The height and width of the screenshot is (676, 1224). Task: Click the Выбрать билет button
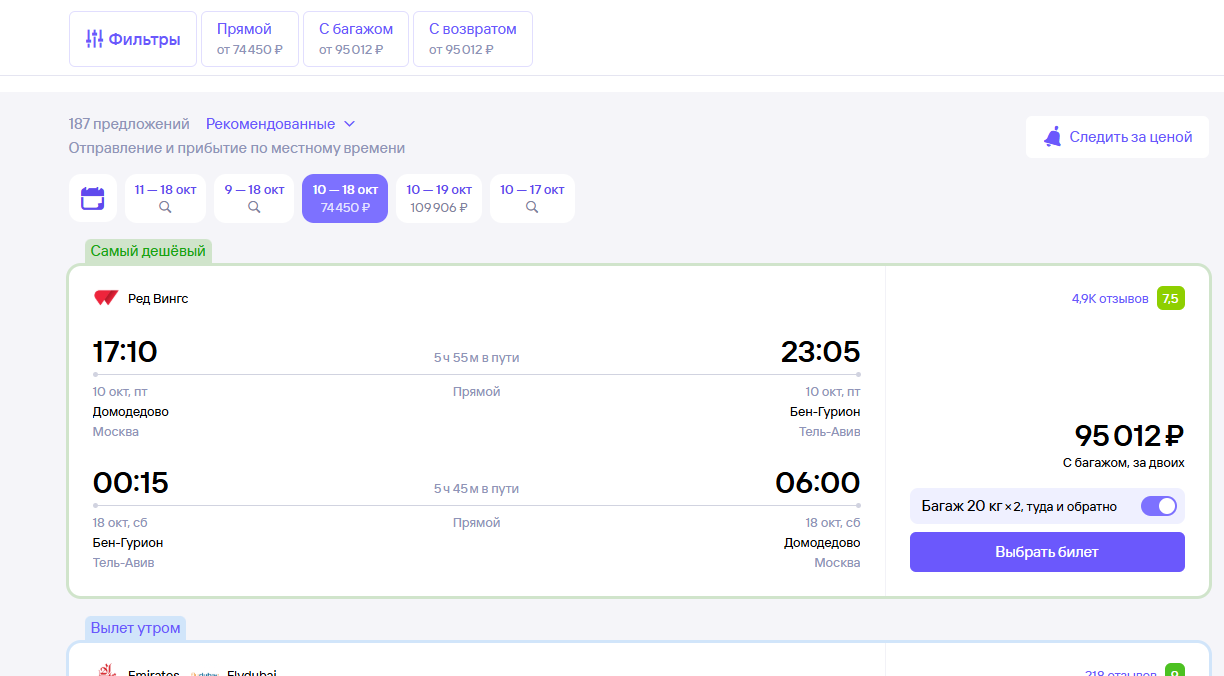click(1047, 552)
